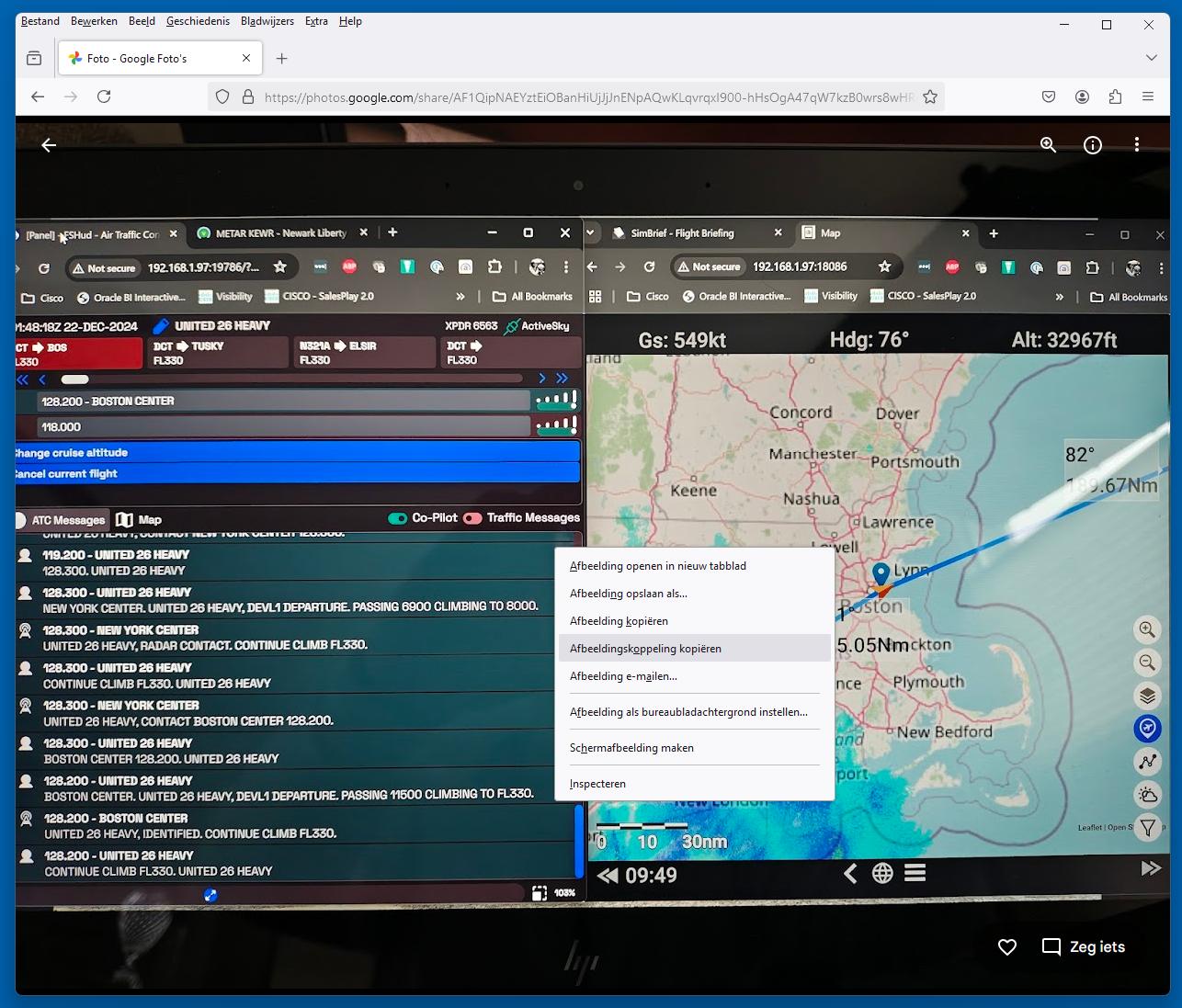Open the Bestand menu
This screenshot has height=1008, width=1182.
(40, 21)
